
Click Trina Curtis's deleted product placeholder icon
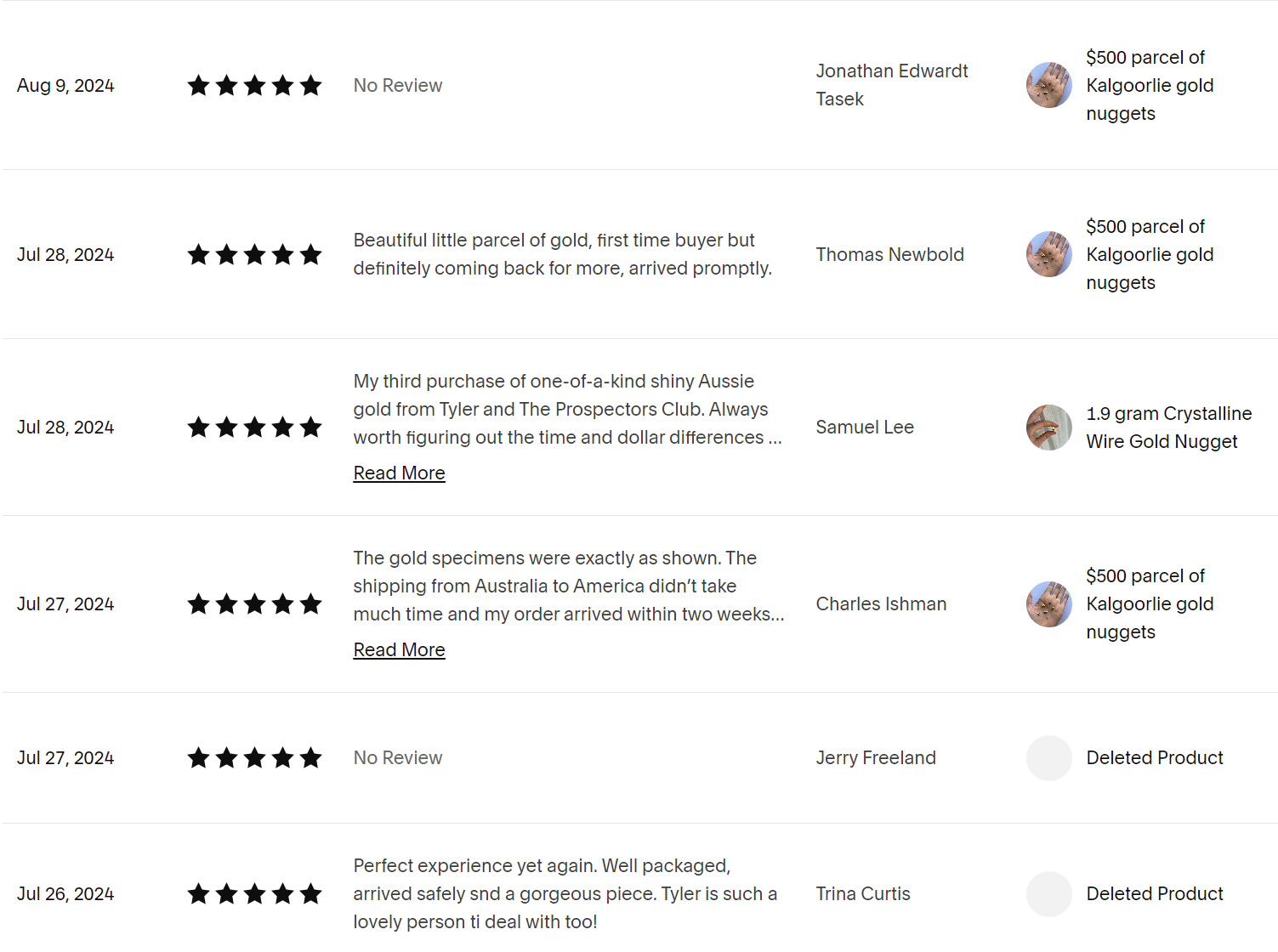pos(1048,894)
